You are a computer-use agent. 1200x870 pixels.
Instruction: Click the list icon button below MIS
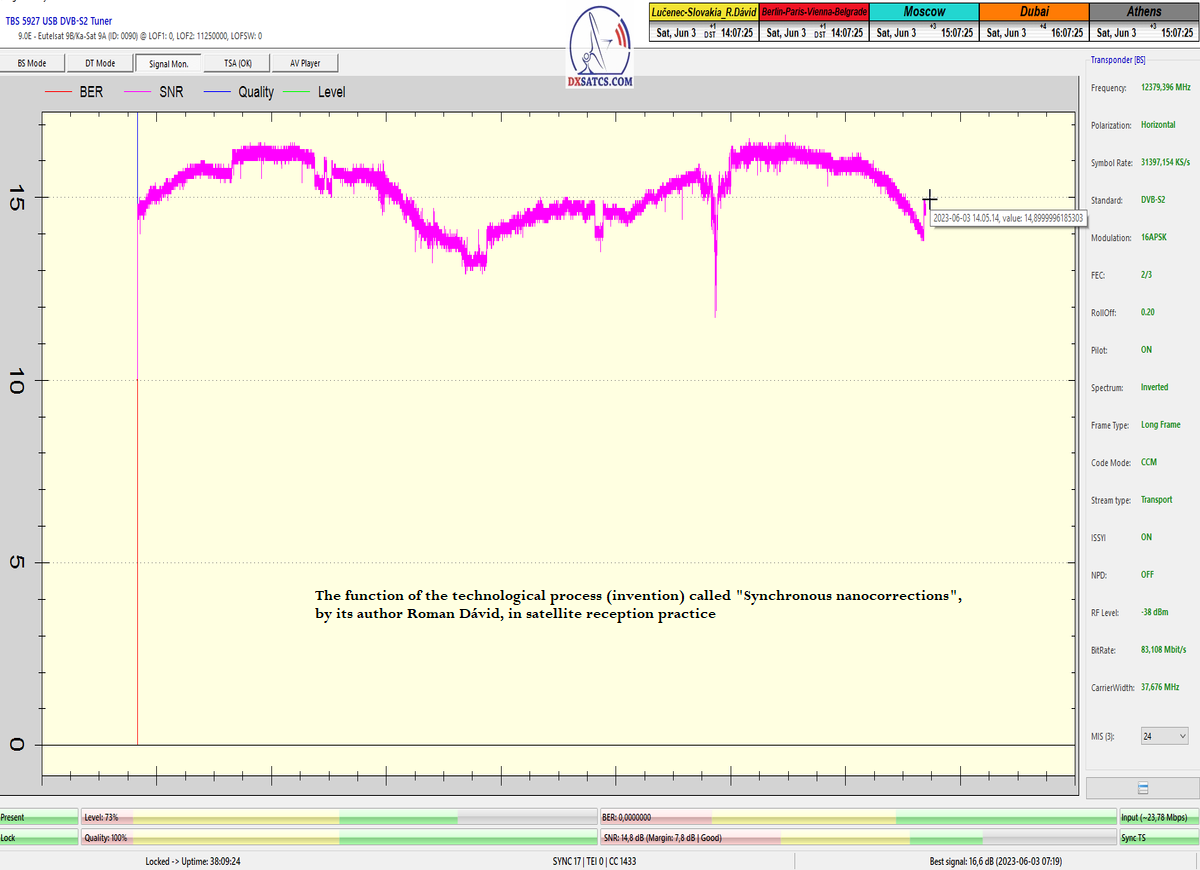tap(1142, 788)
